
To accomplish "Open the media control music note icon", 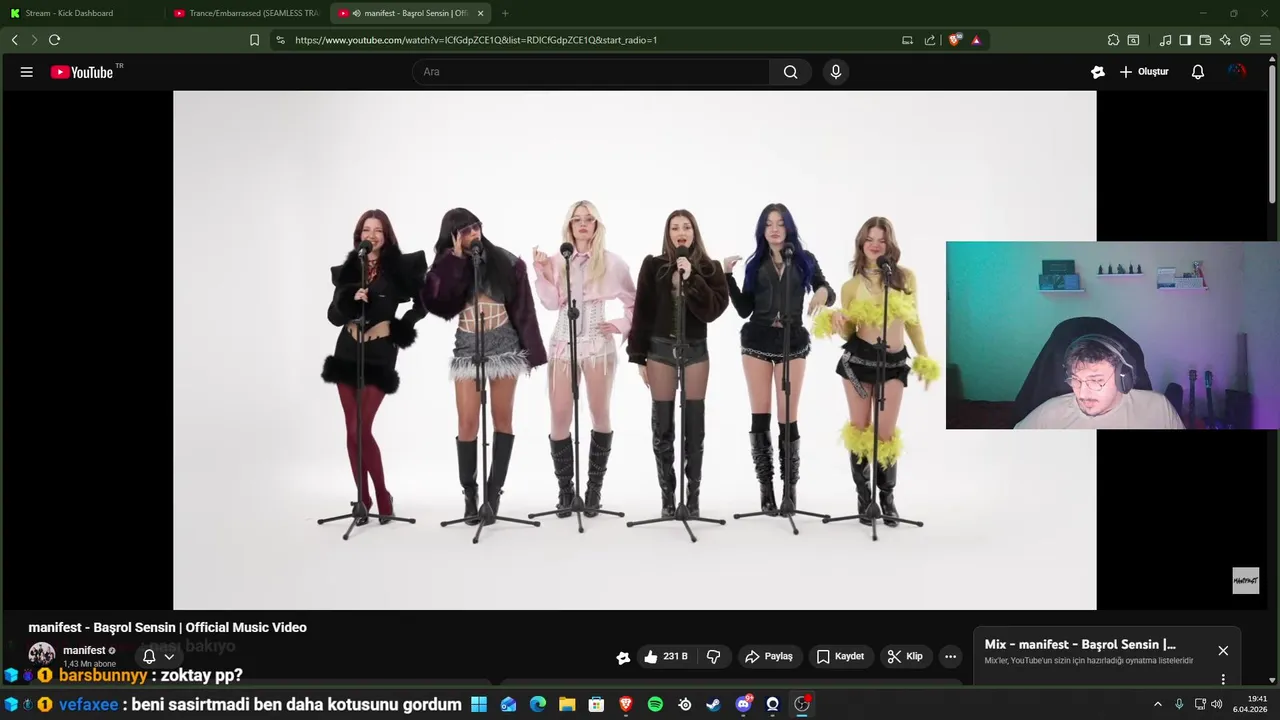I will pyautogui.click(x=1165, y=40).
